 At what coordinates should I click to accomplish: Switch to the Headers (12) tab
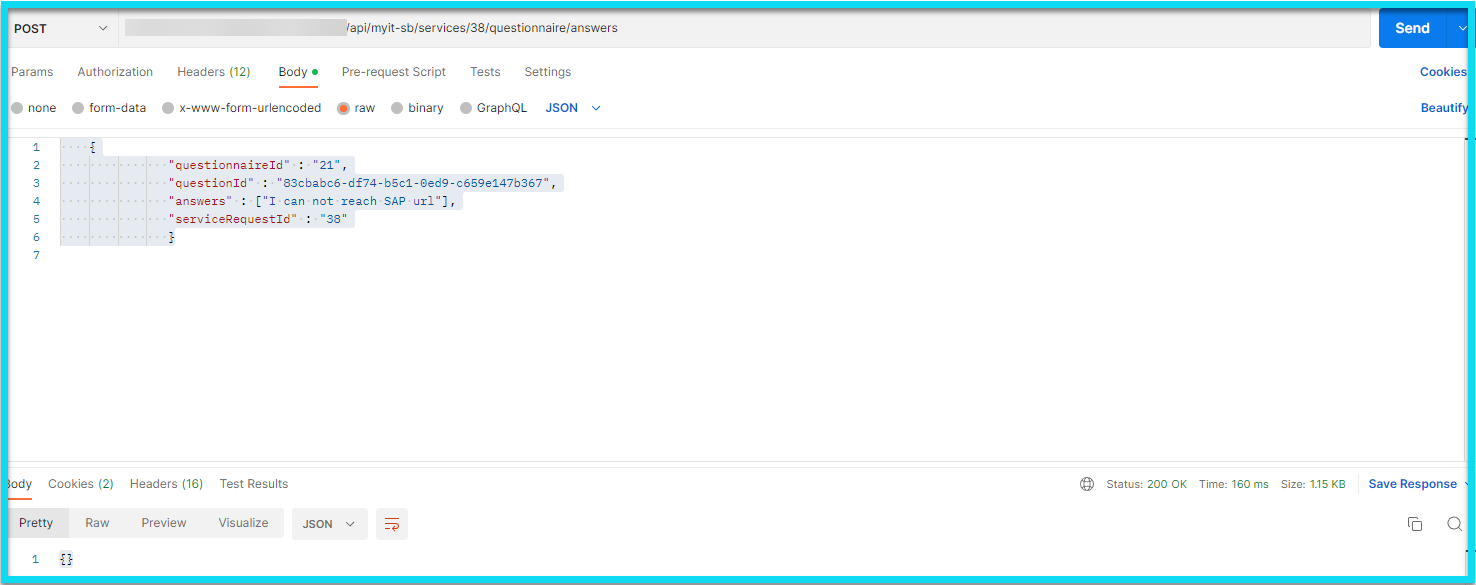point(213,72)
